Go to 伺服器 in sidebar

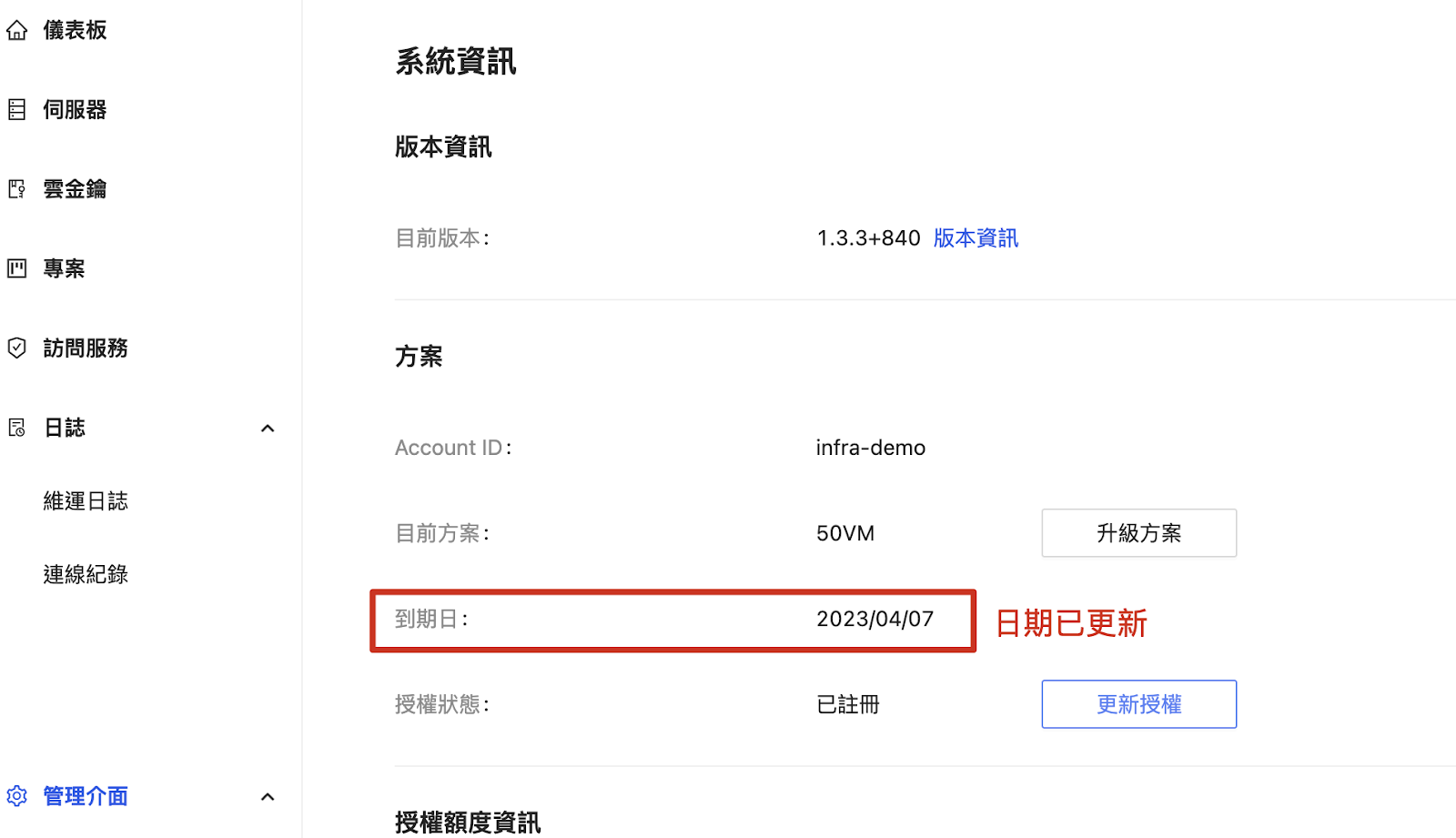[x=75, y=110]
